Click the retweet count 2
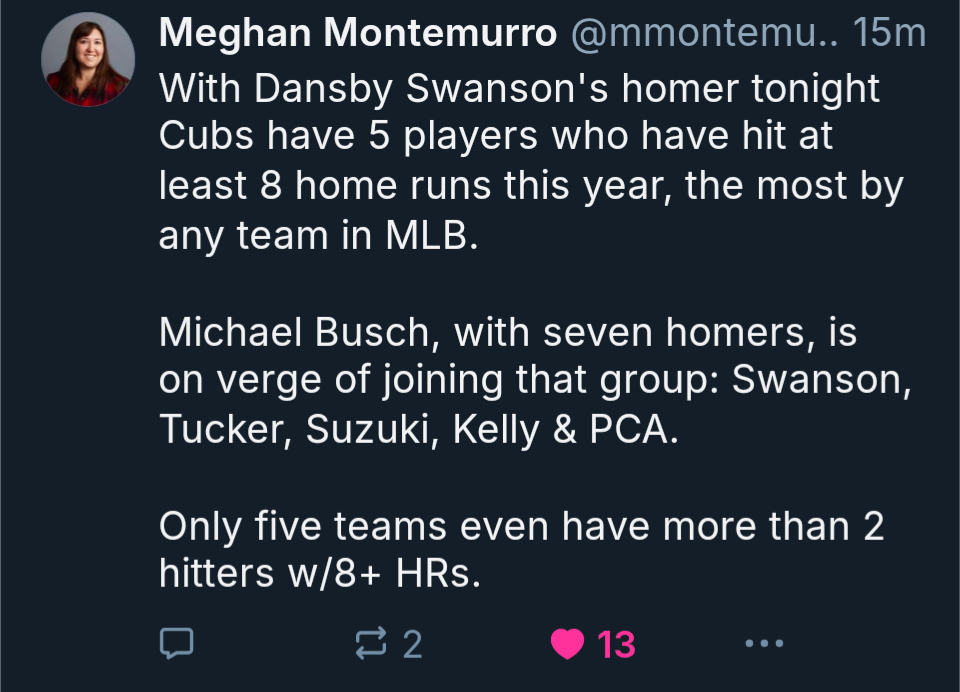Viewport: 960px width, 692px height. click(x=412, y=644)
